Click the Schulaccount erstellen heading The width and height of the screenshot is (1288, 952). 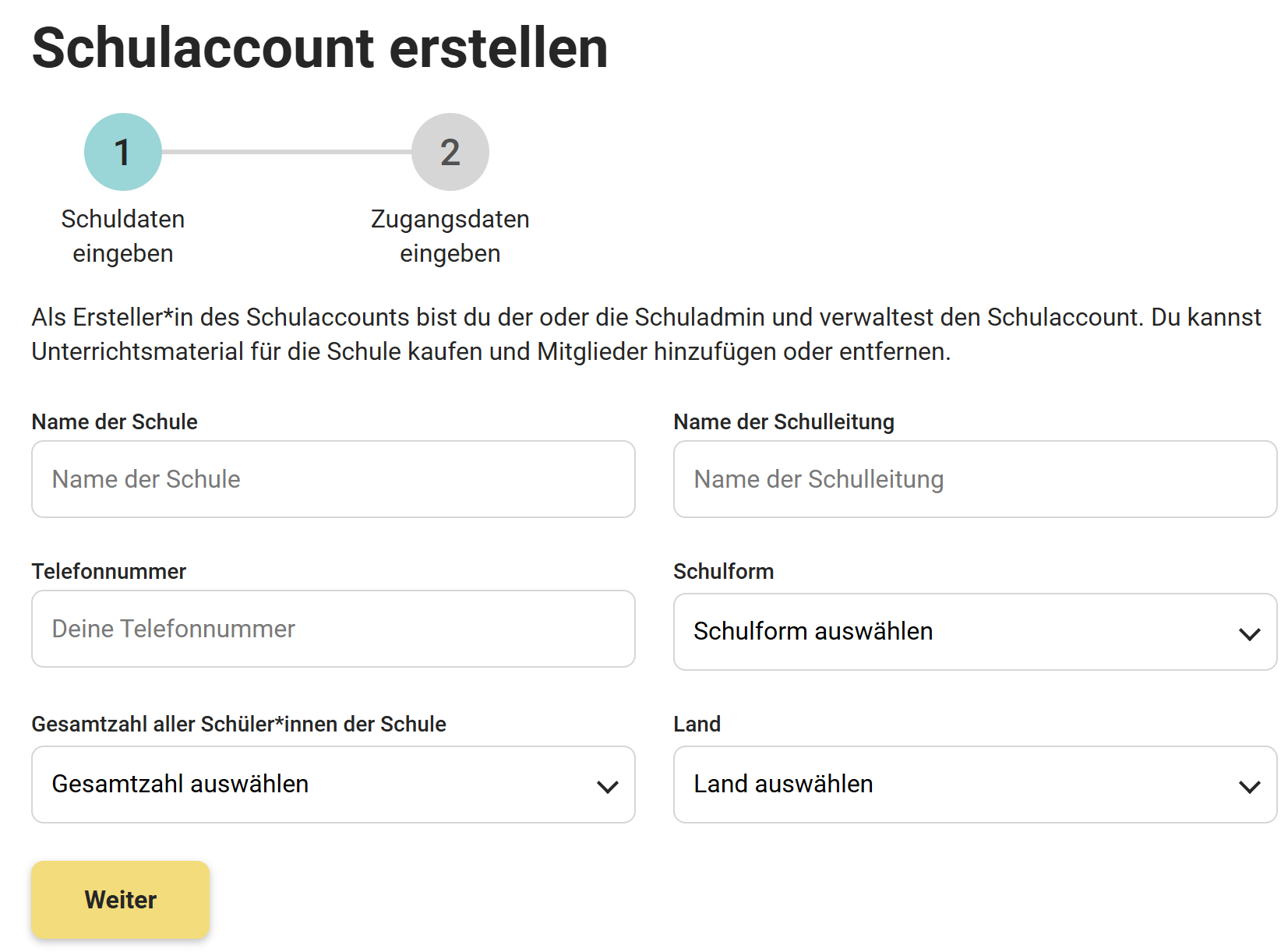(319, 48)
